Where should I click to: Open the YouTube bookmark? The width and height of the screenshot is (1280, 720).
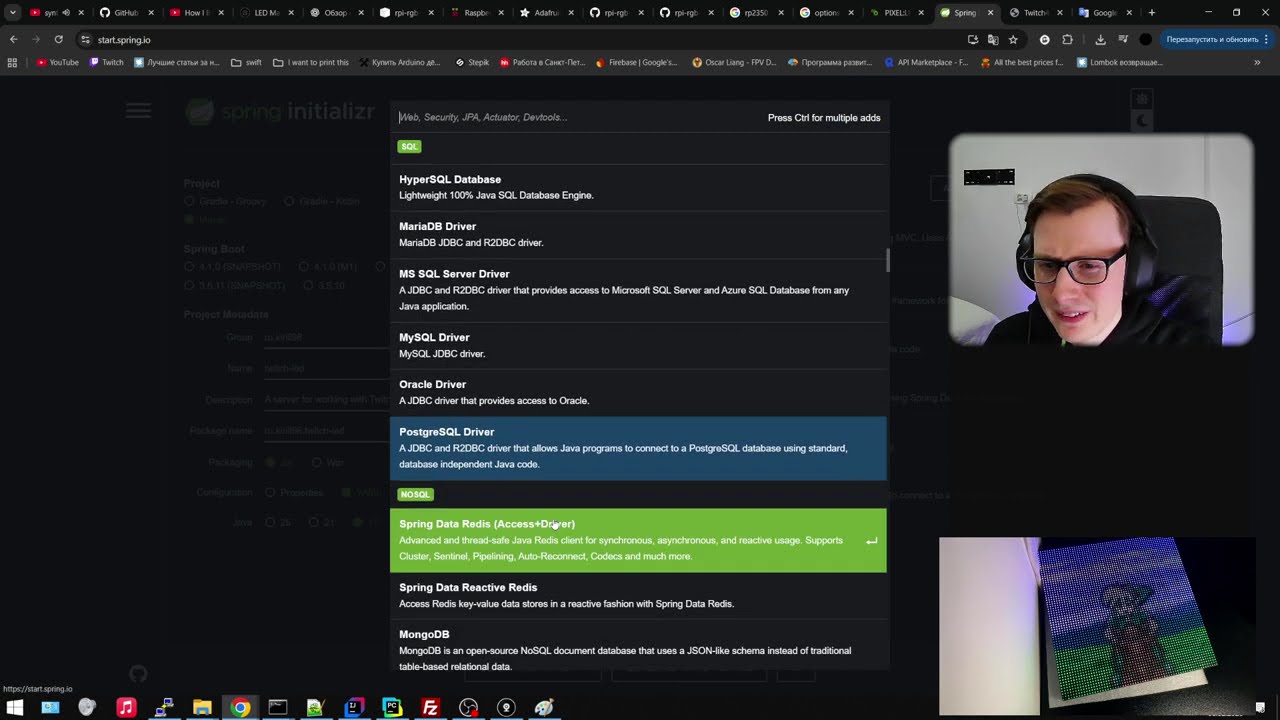57,62
